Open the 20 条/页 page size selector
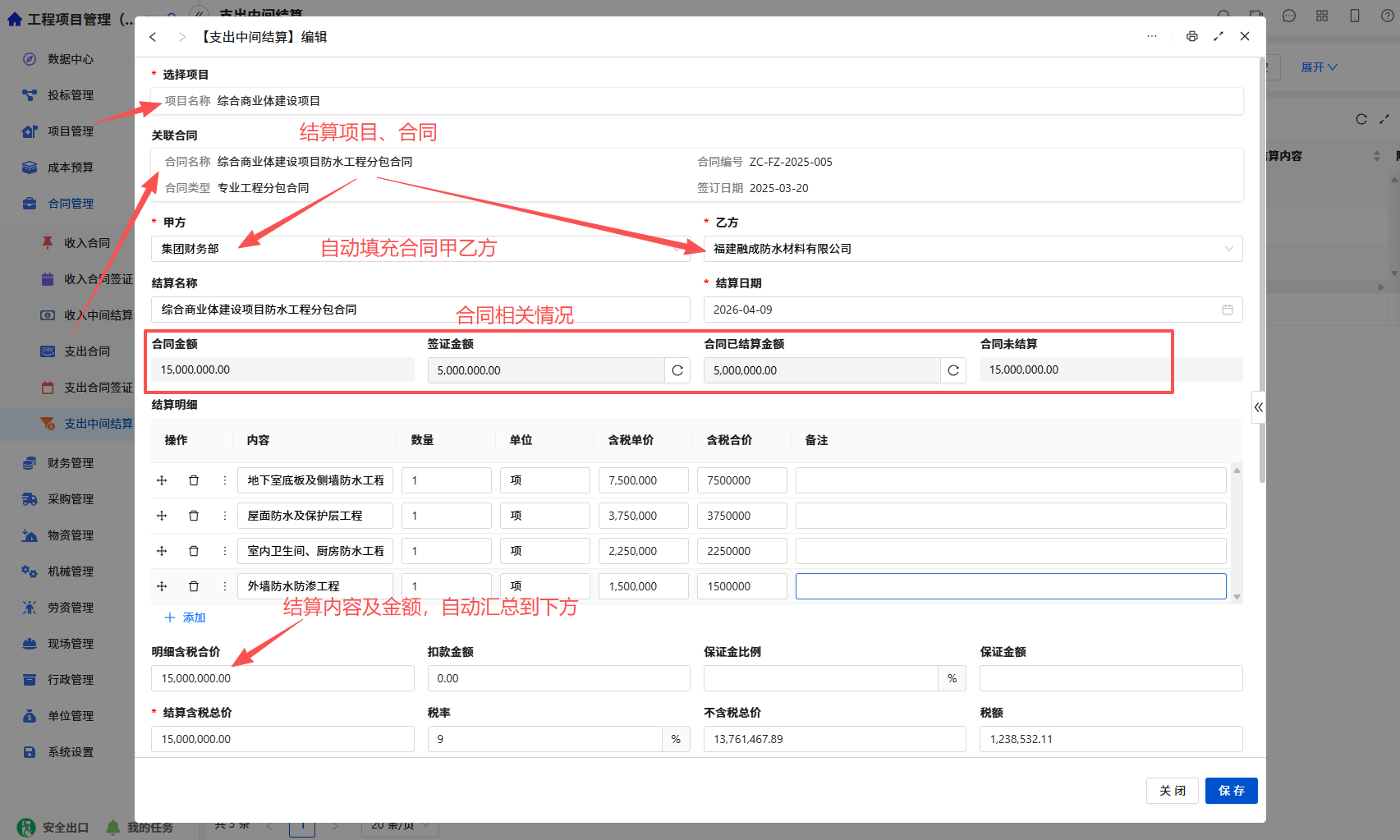The width and height of the screenshot is (1400, 840). pyautogui.click(x=400, y=825)
